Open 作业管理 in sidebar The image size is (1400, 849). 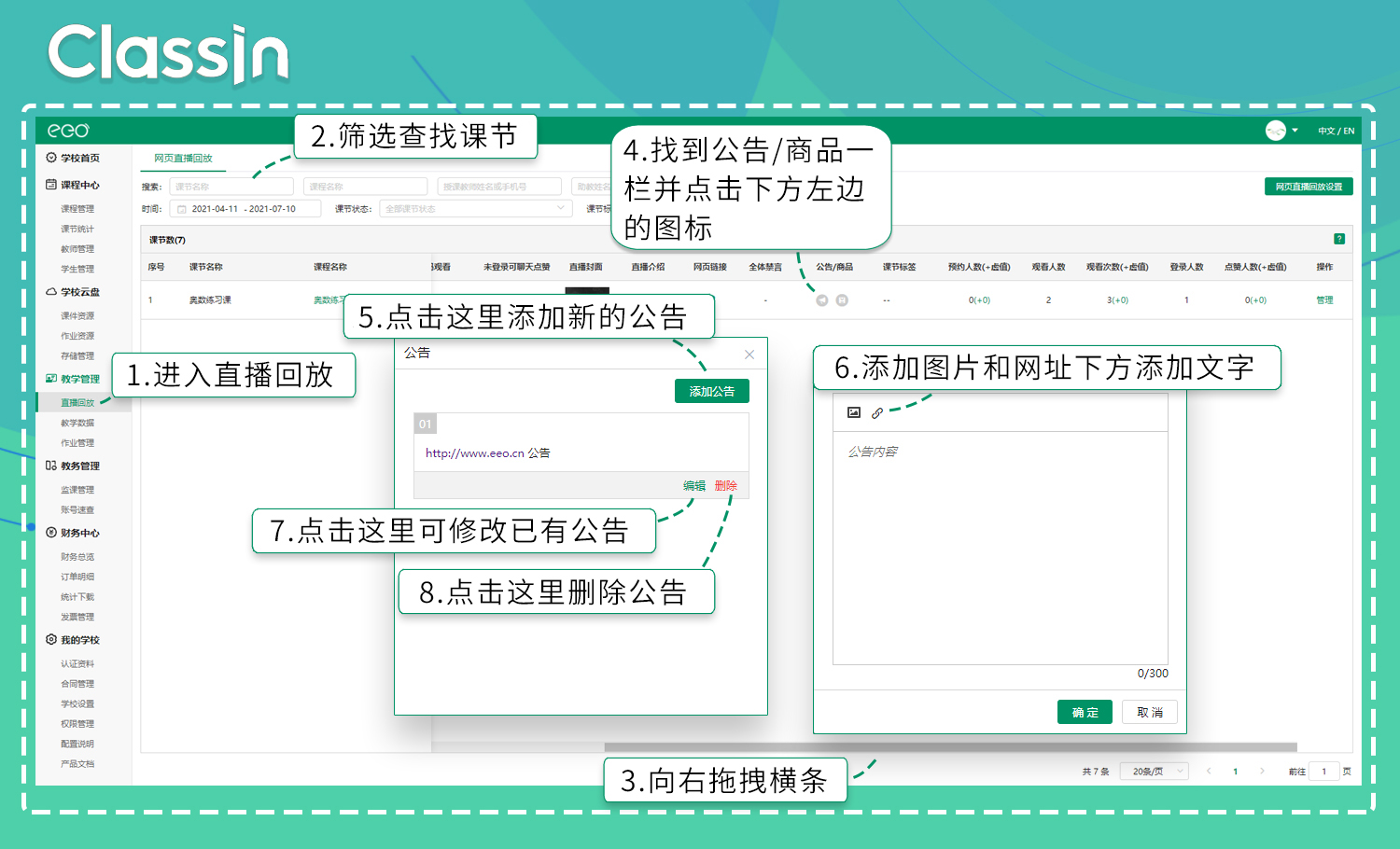coord(77,443)
